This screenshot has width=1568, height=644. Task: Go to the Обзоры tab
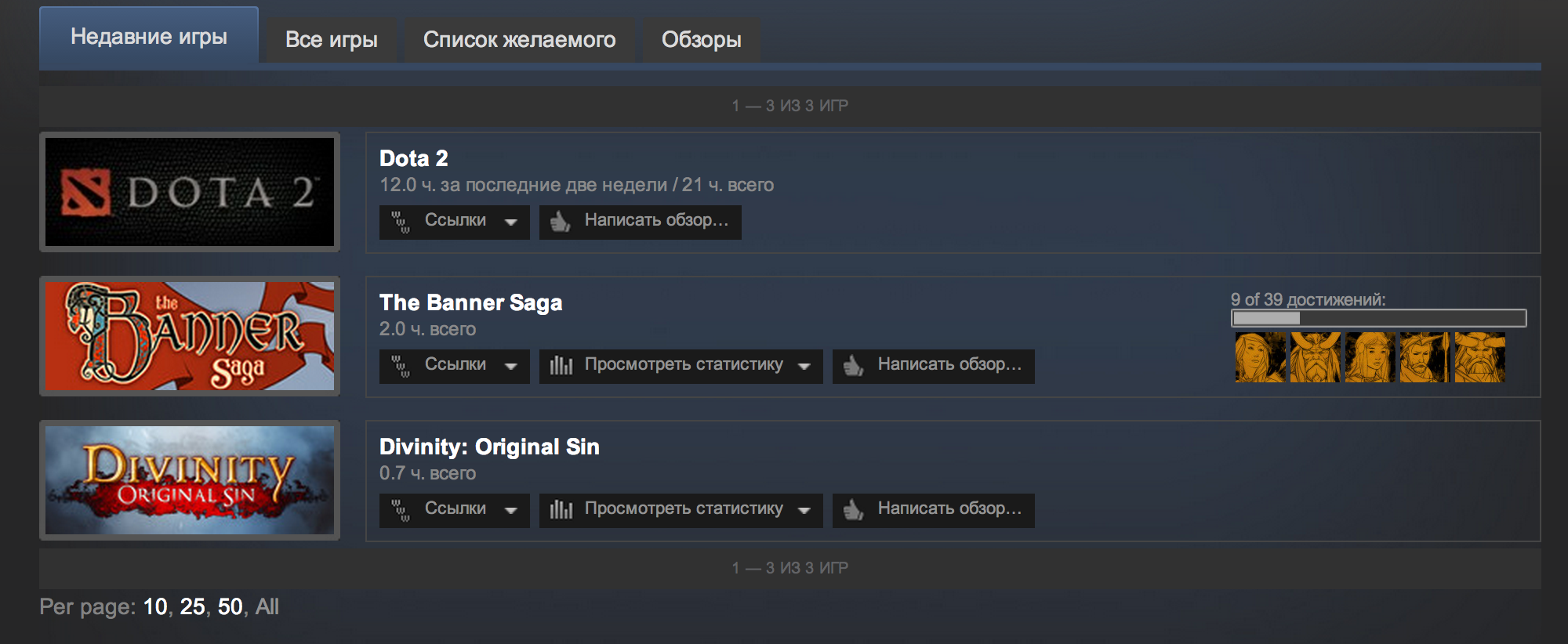(702, 40)
